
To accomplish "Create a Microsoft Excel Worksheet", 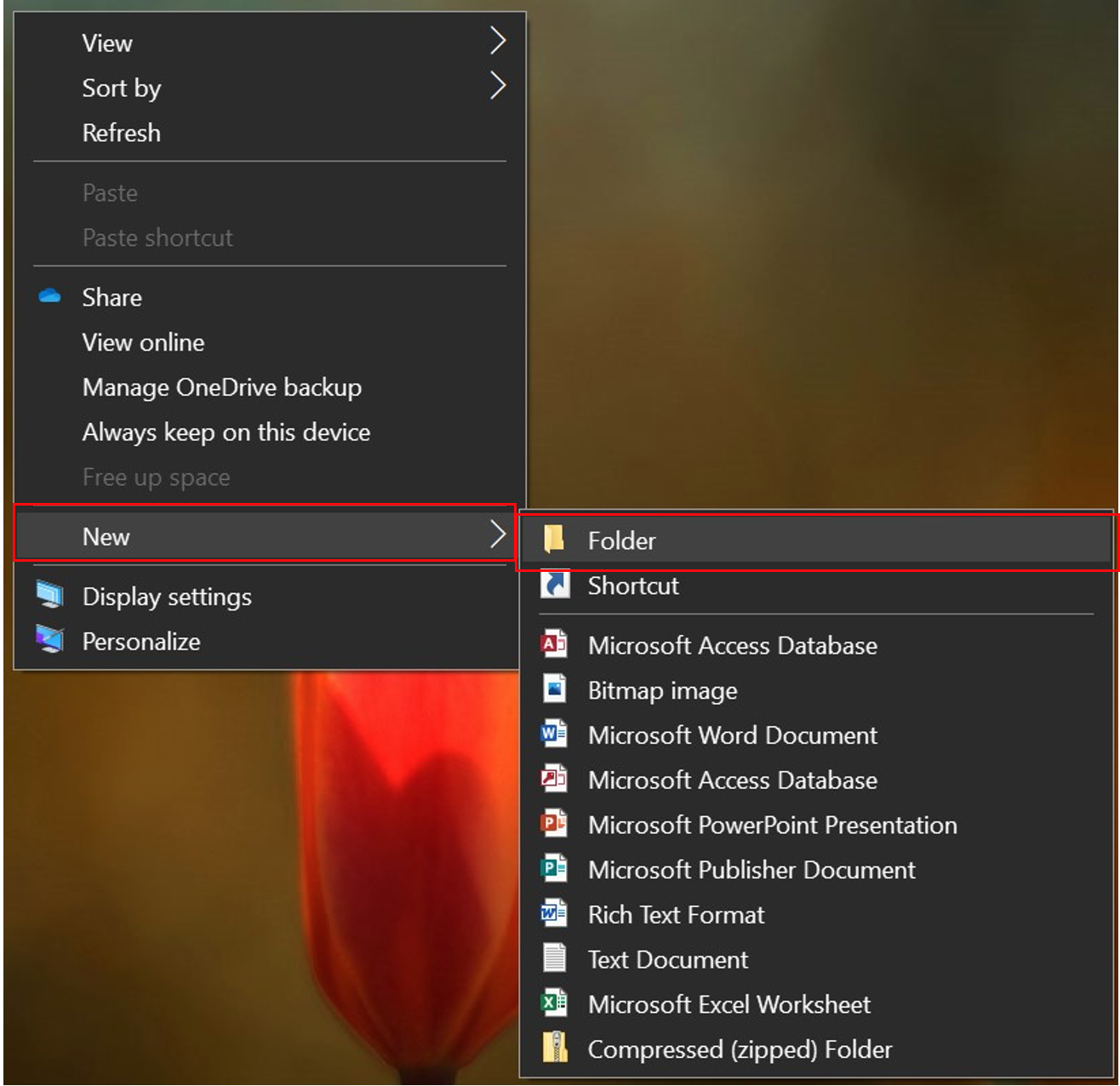I will click(815, 1004).
